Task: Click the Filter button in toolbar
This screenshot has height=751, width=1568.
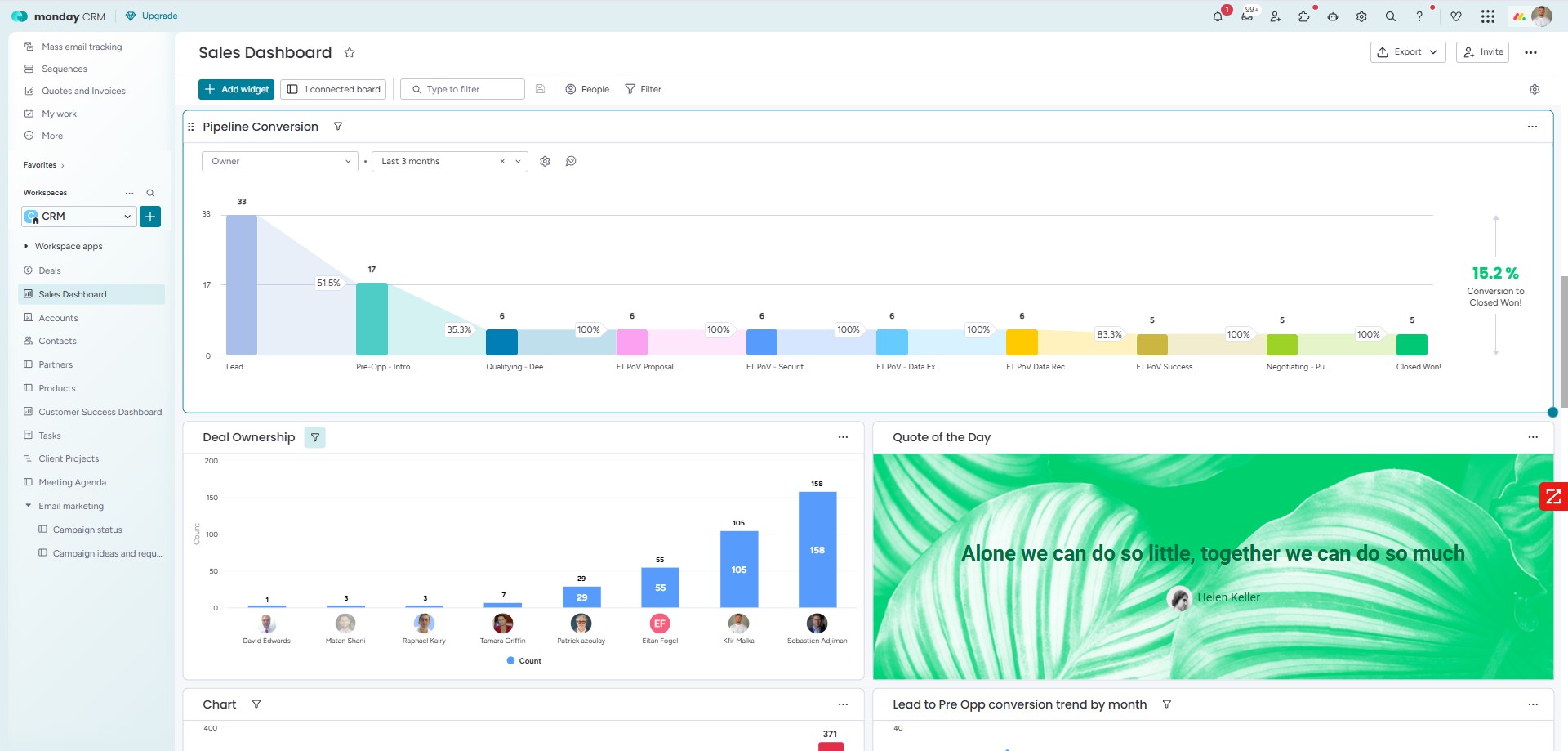Action: (x=644, y=89)
